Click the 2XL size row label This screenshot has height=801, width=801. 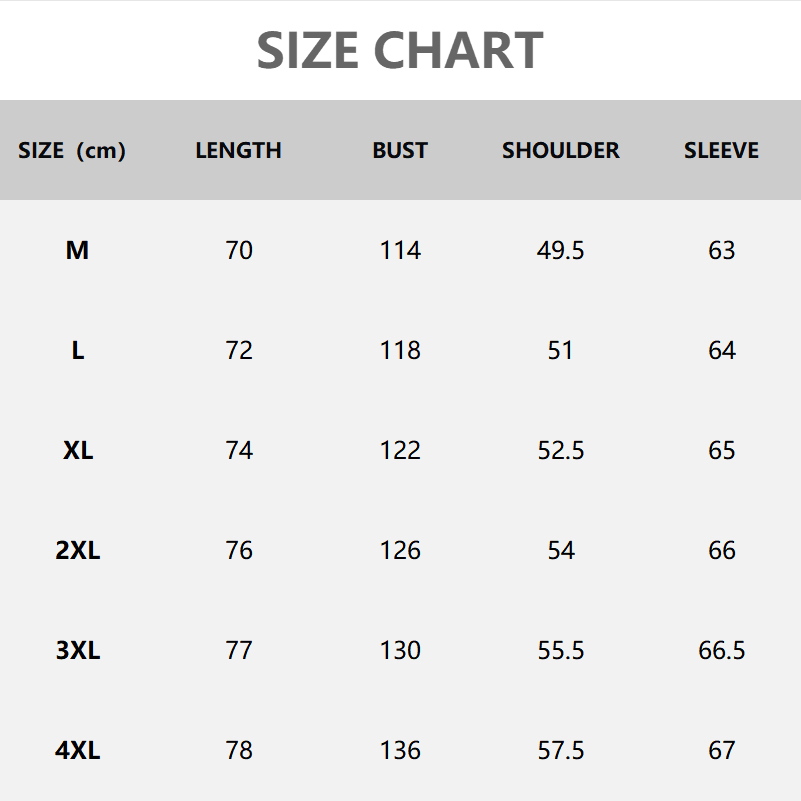[77, 550]
